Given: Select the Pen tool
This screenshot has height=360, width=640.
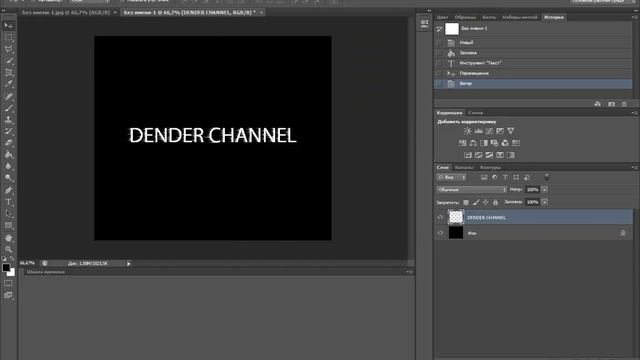Looking at the screenshot, I should point(9,190).
